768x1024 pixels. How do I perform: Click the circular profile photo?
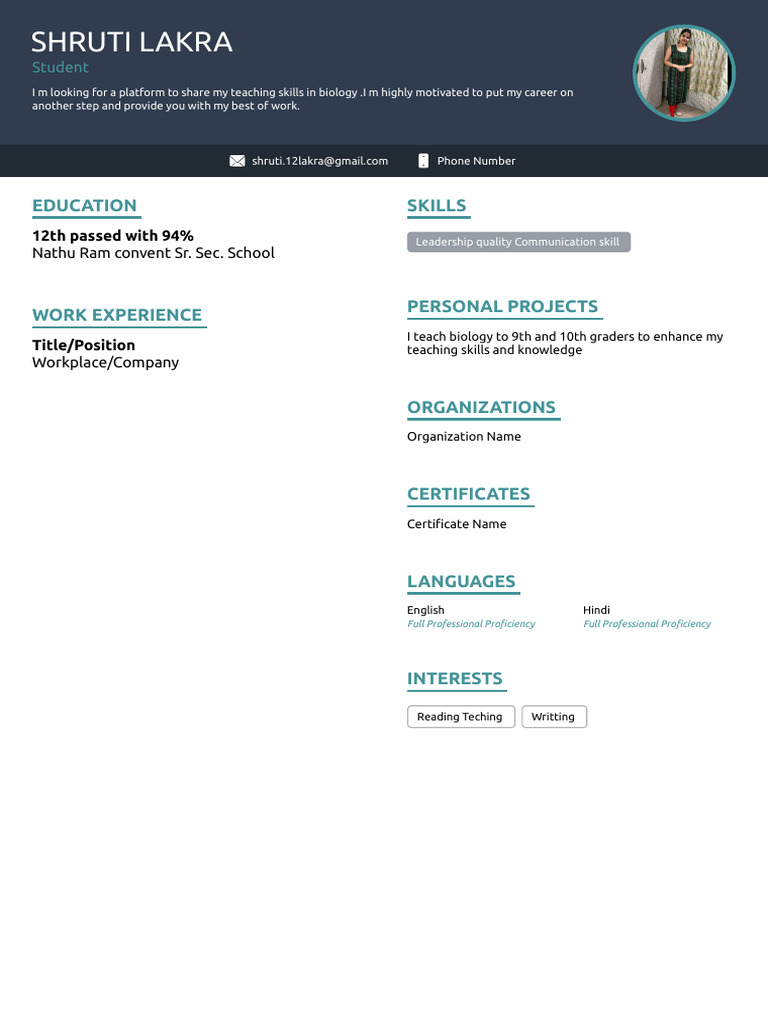tap(684, 73)
